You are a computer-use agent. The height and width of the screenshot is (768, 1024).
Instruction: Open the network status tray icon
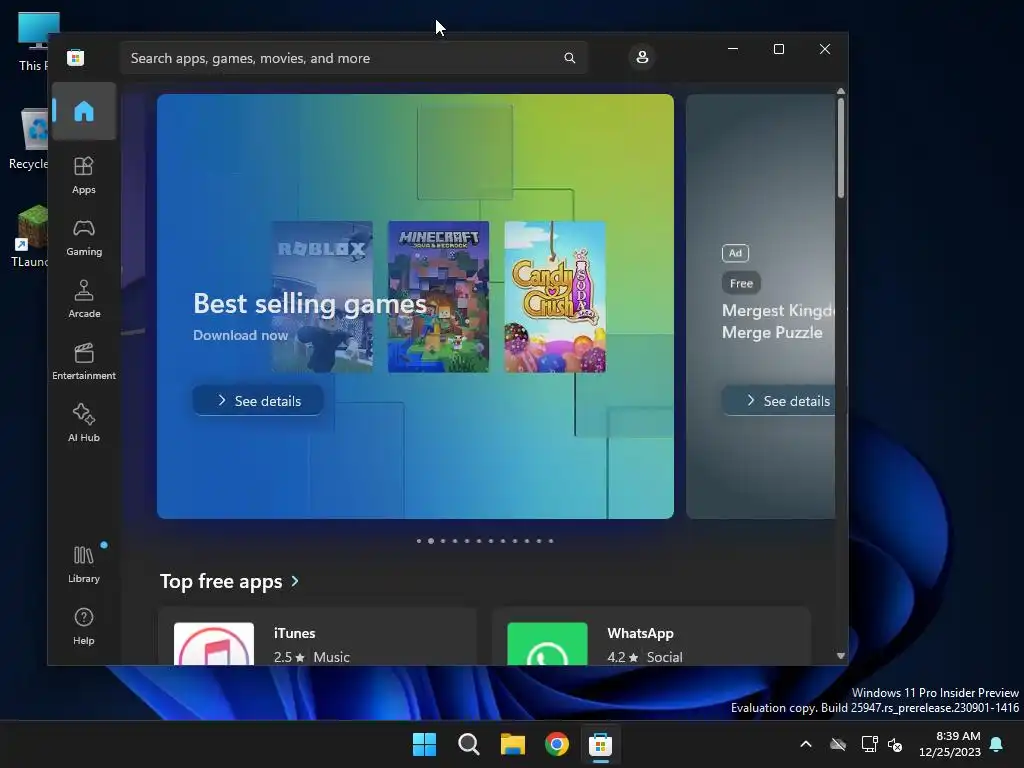(869, 744)
